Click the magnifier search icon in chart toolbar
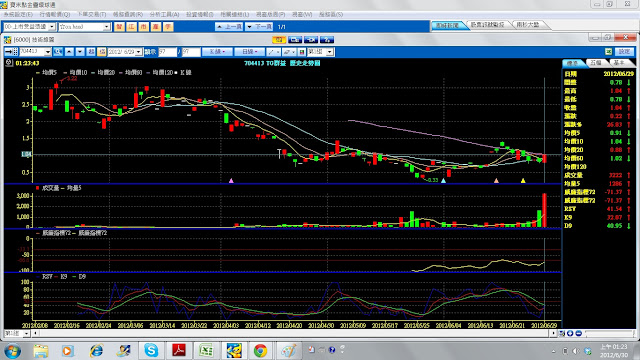This screenshot has height=360, width=640. (58, 52)
